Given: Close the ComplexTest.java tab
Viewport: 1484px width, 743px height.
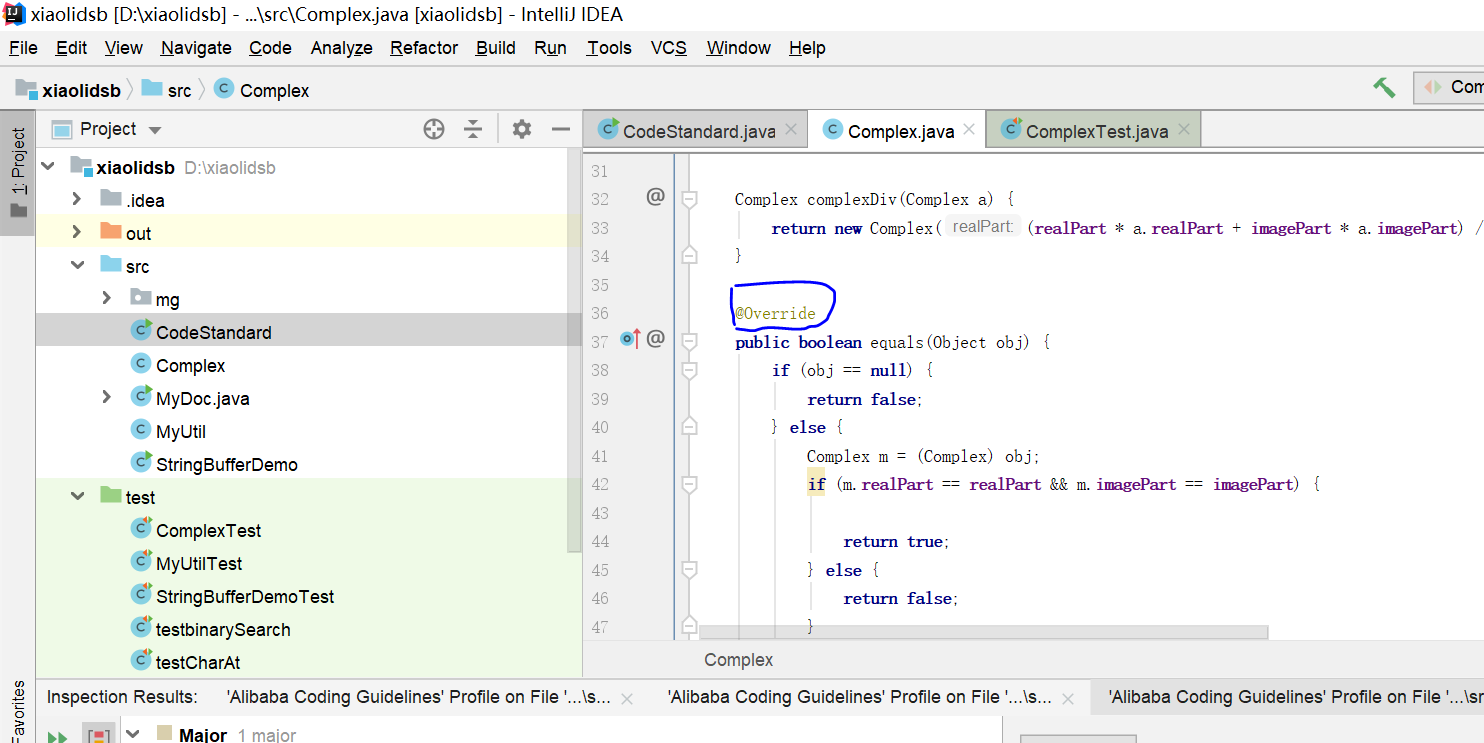Looking at the screenshot, I should click(x=1184, y=130).
